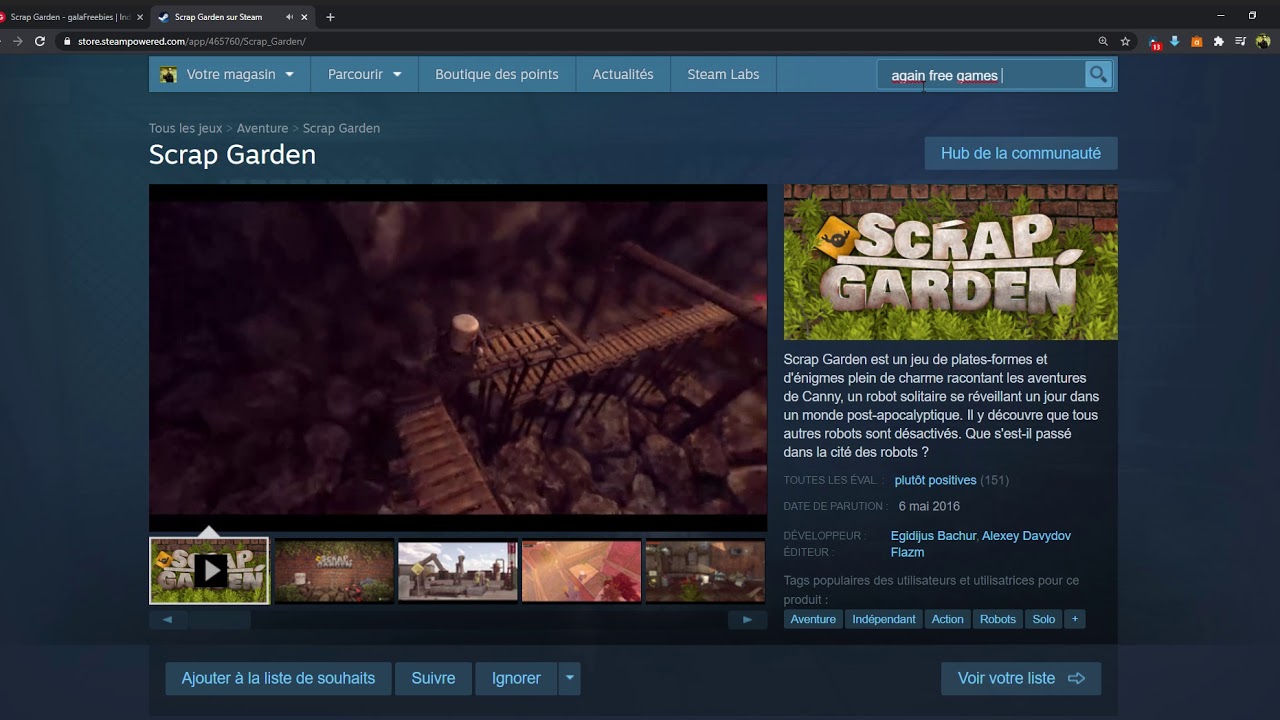Screen dimensions: 1280x720
Task: Click the Hub de la communauté button
Action: [x=1021, y=153]
